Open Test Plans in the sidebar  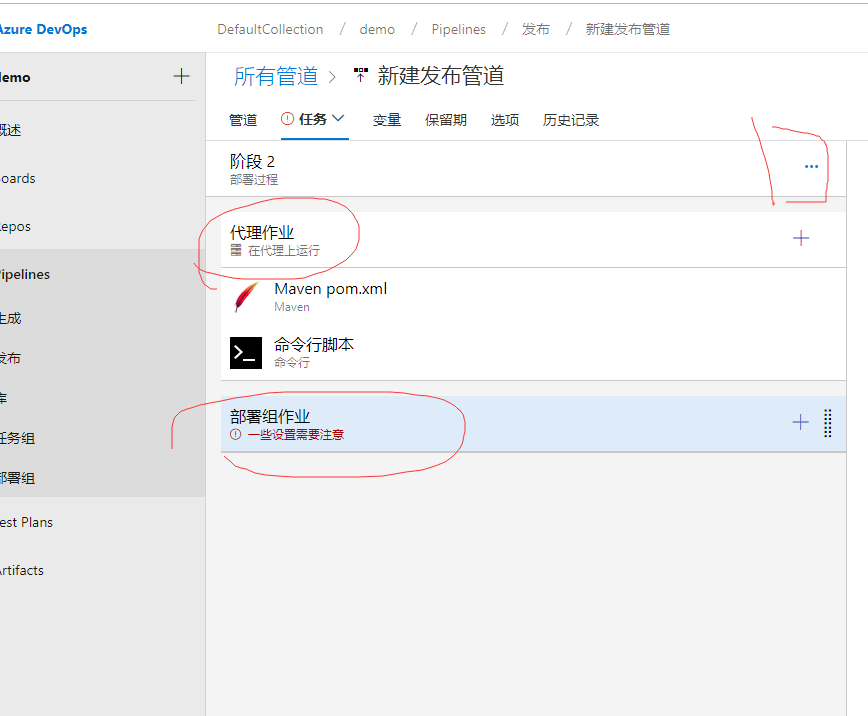(x=26, y=522)
